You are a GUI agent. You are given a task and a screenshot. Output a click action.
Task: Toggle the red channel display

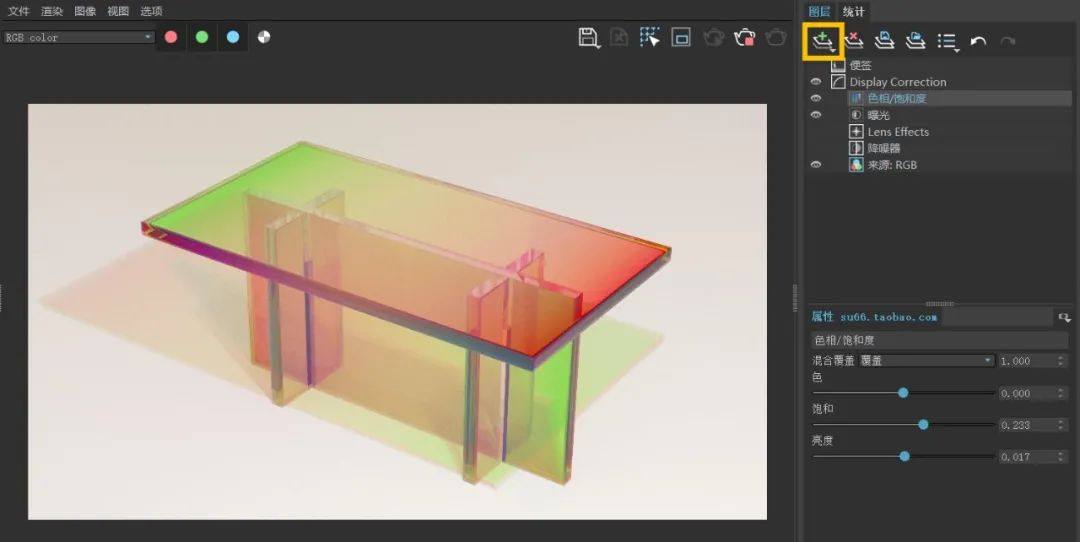click(x=171, y=37)
